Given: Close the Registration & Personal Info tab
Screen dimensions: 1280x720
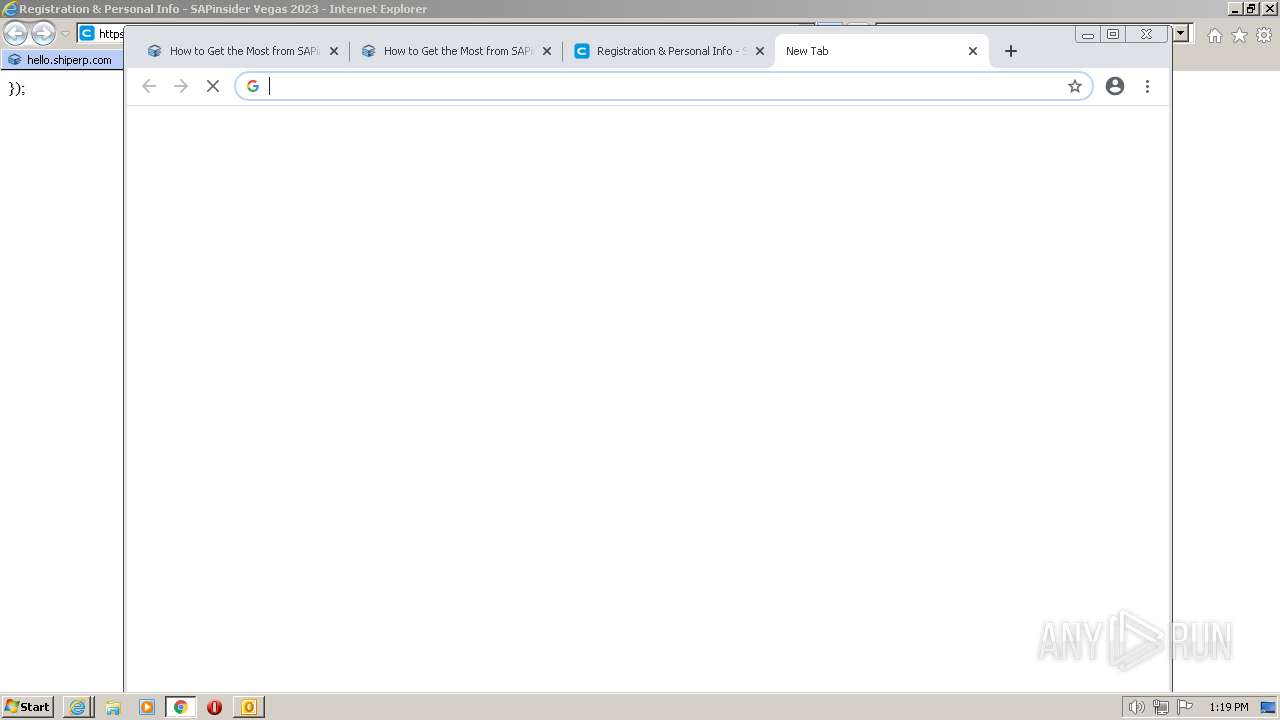Looking at the screenshot, I should coord(760,51).
